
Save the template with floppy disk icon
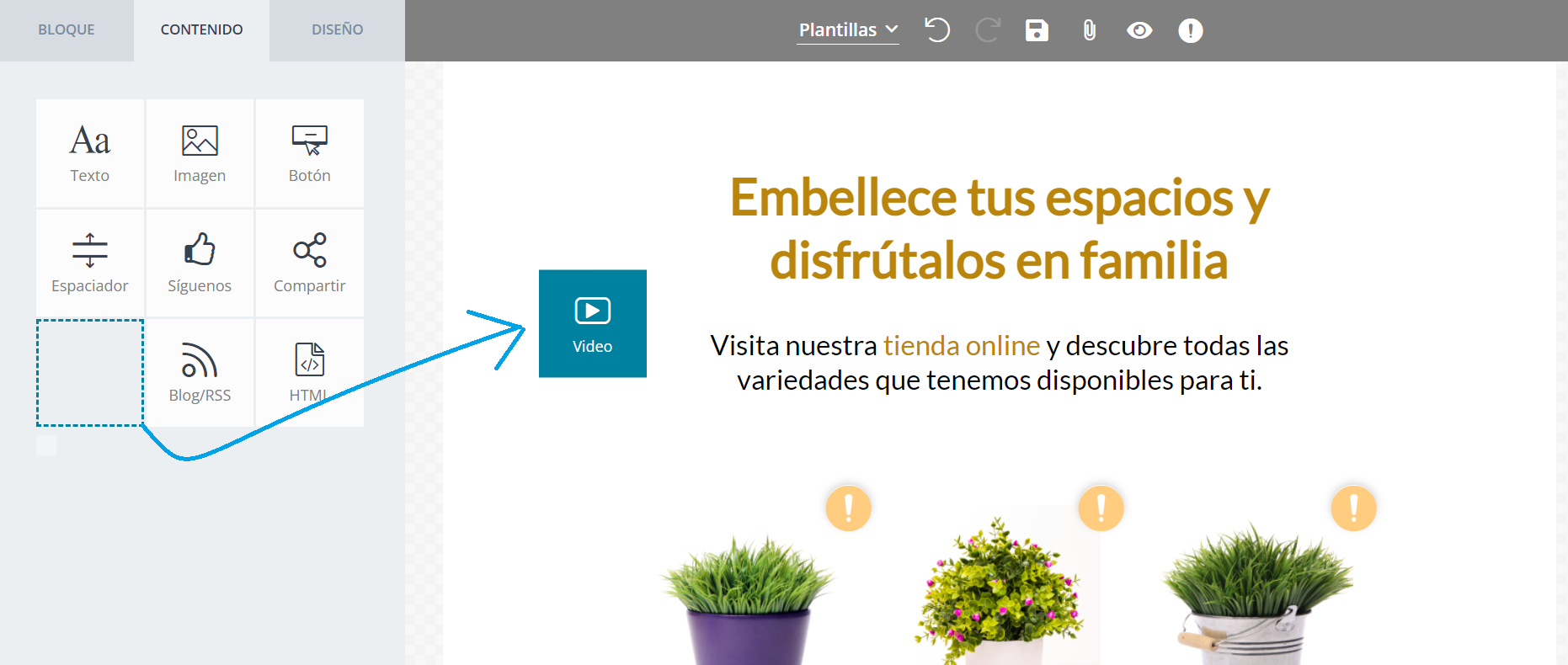pyautogui.click(x=1037, y=30)
